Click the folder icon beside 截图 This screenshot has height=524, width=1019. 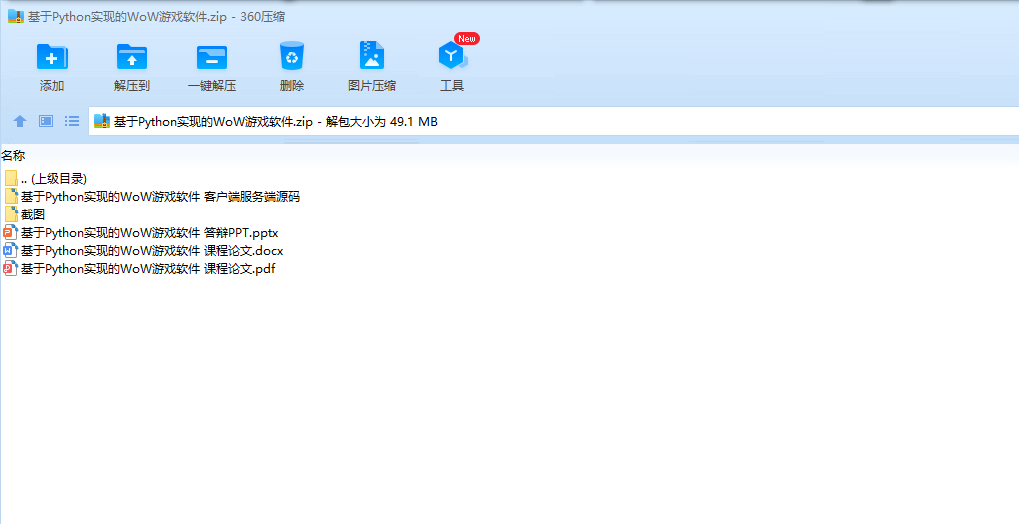click(11, 214)
